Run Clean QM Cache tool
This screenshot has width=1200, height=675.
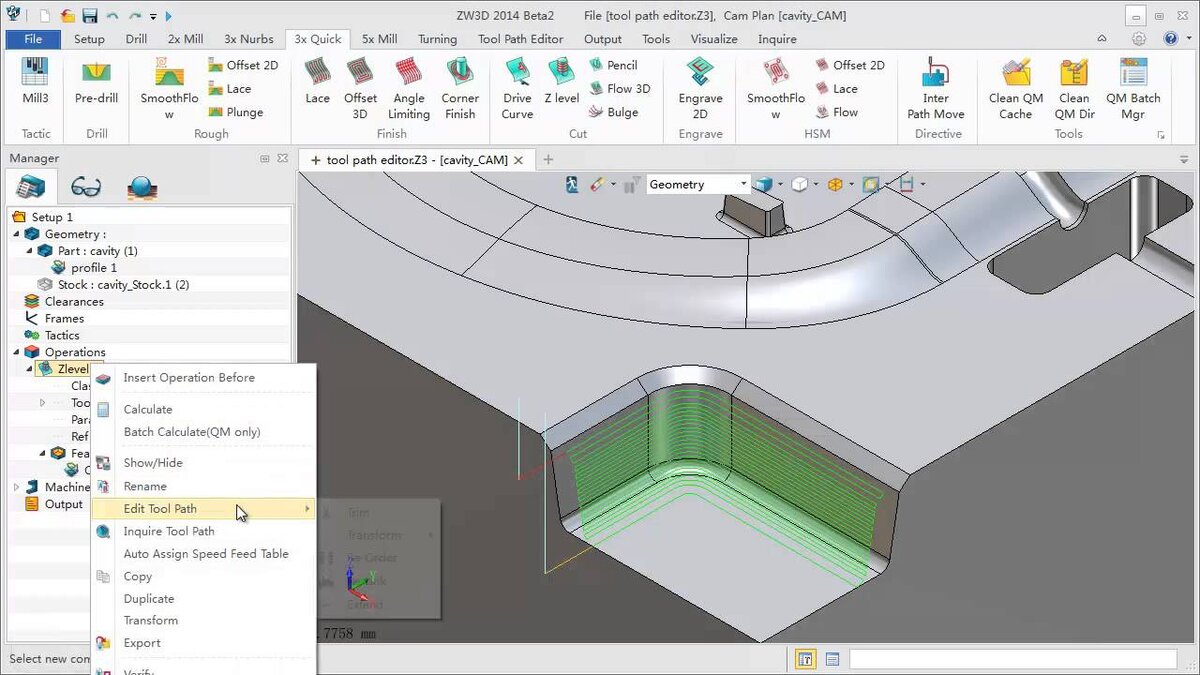point(1016,88)
